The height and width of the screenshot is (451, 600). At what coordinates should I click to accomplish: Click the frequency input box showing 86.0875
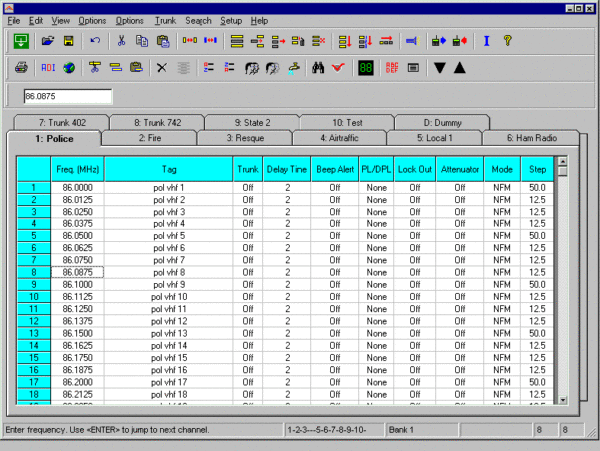[68, 96]
